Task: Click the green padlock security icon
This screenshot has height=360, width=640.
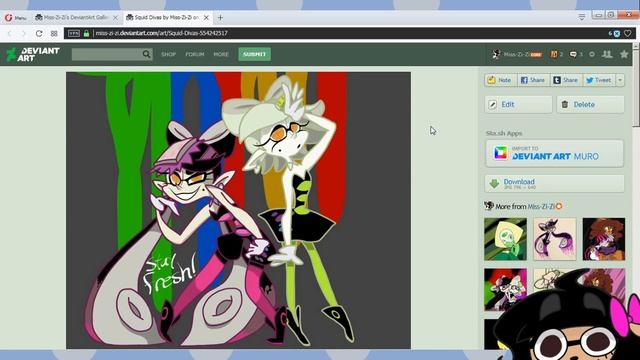Action: tap(86, 33)
